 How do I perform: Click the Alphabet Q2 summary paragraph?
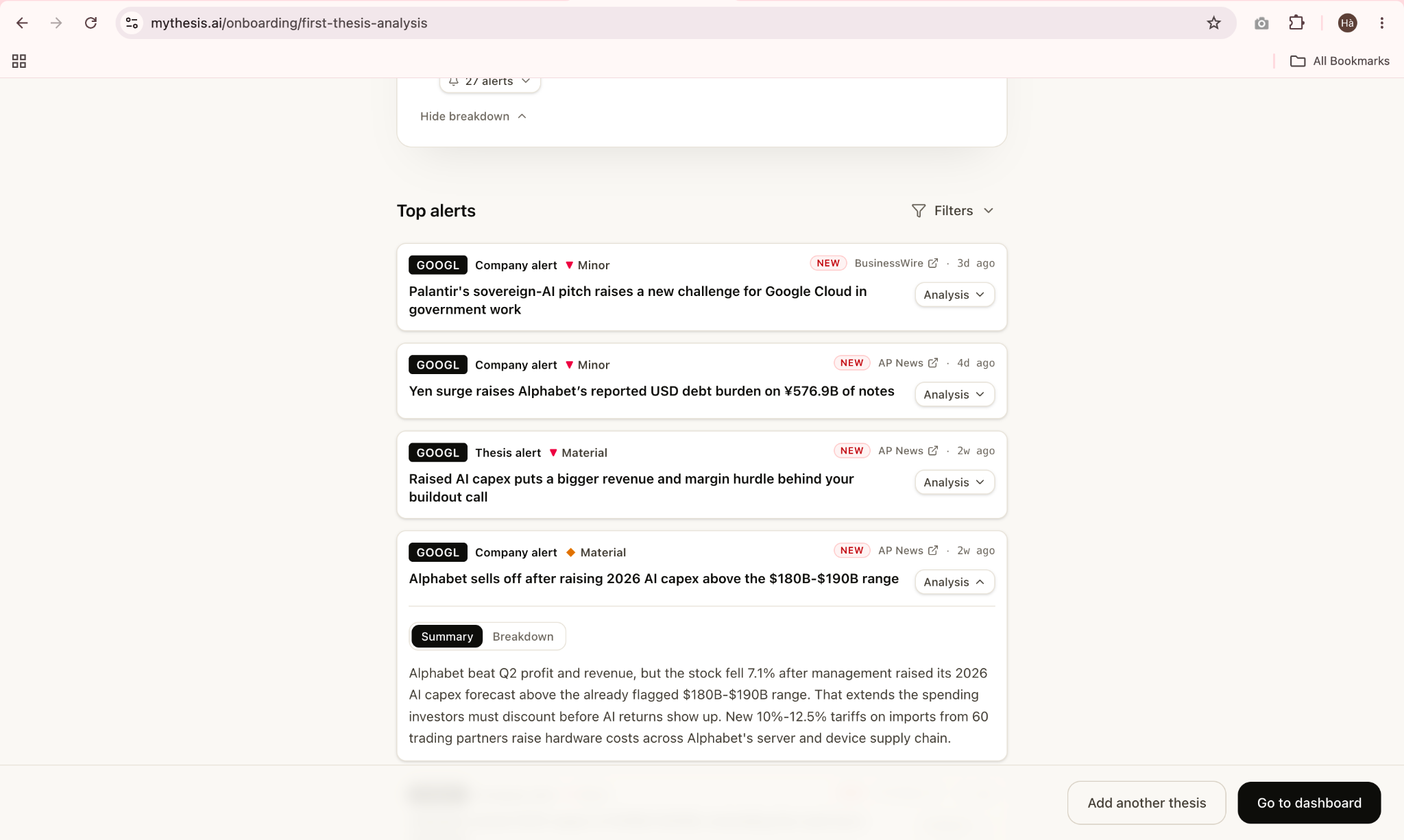tap(699, 706)
